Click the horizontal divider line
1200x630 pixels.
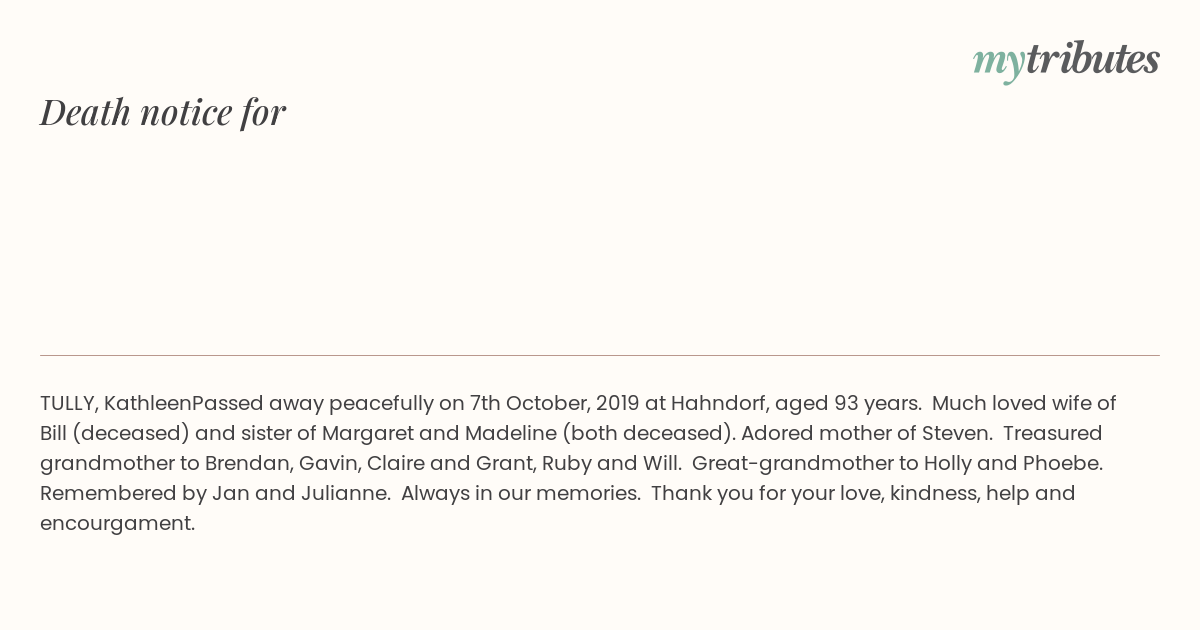tap(600, 355)
